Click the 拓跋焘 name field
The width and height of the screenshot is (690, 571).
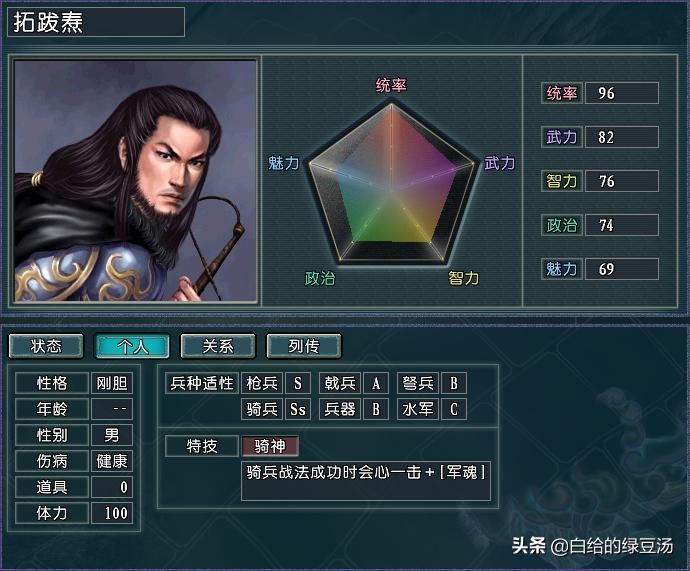tap(96, 22)
